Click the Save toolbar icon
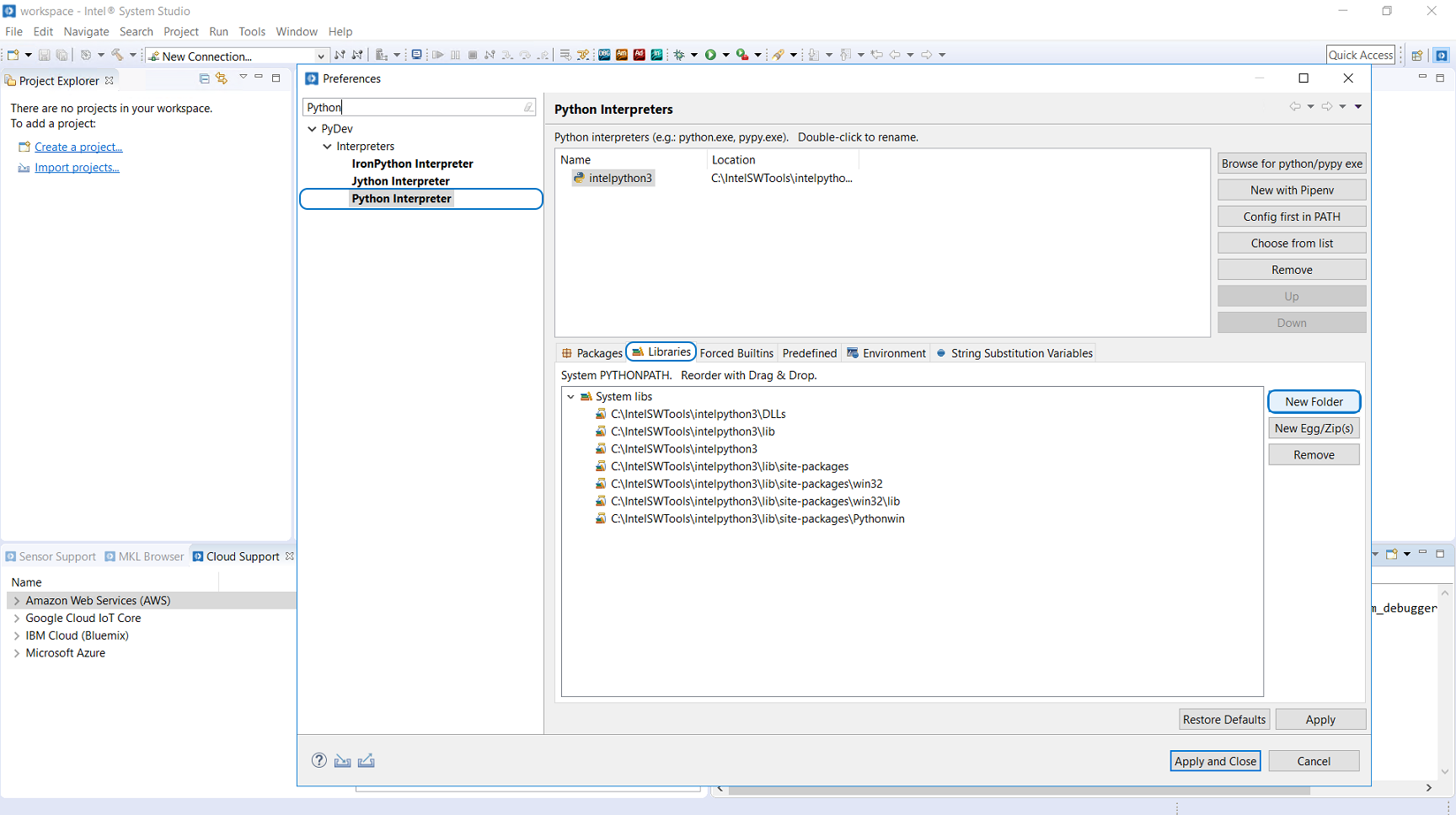 (x=44, y=55)
